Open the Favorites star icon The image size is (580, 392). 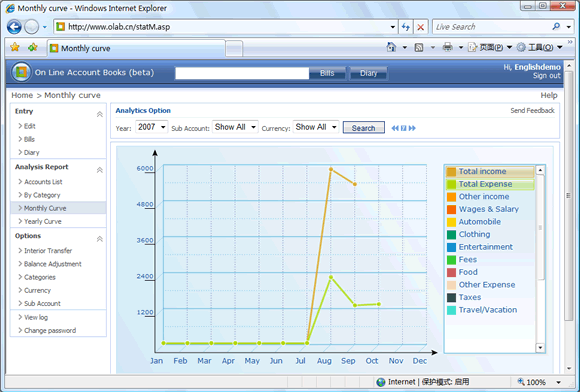(x=15, y=47)
